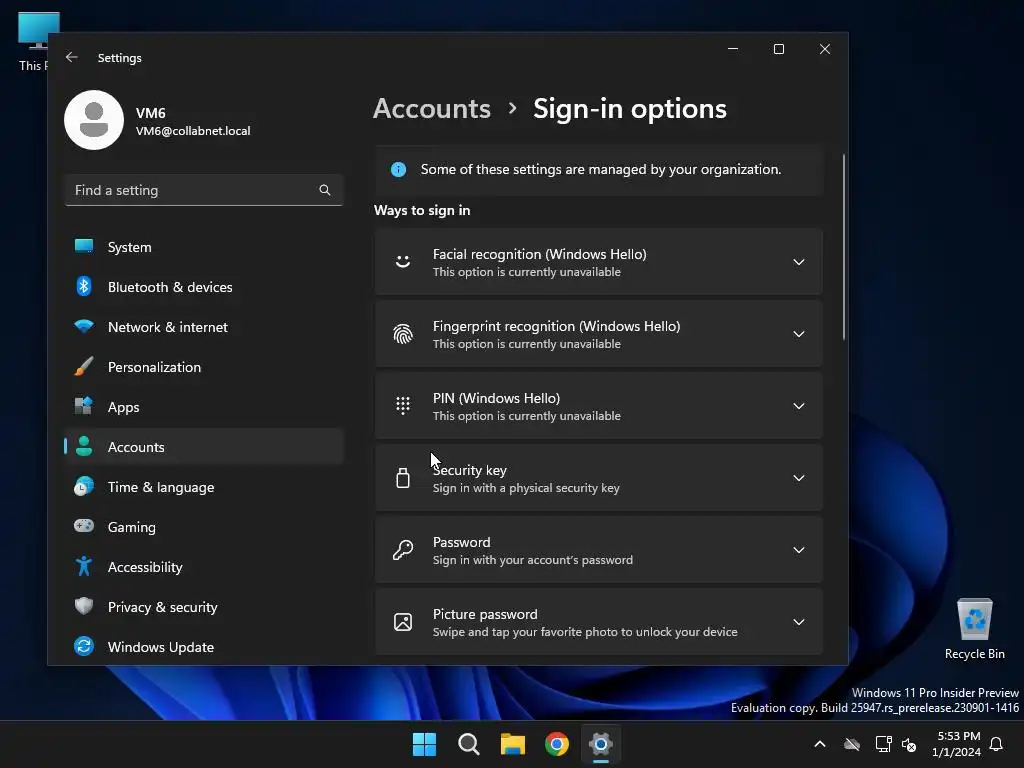Image resolution: width=1024 pixels, height=768 pixels.
Task: Click 'Sign in with a physical security key' text
Action: point(526,488)
